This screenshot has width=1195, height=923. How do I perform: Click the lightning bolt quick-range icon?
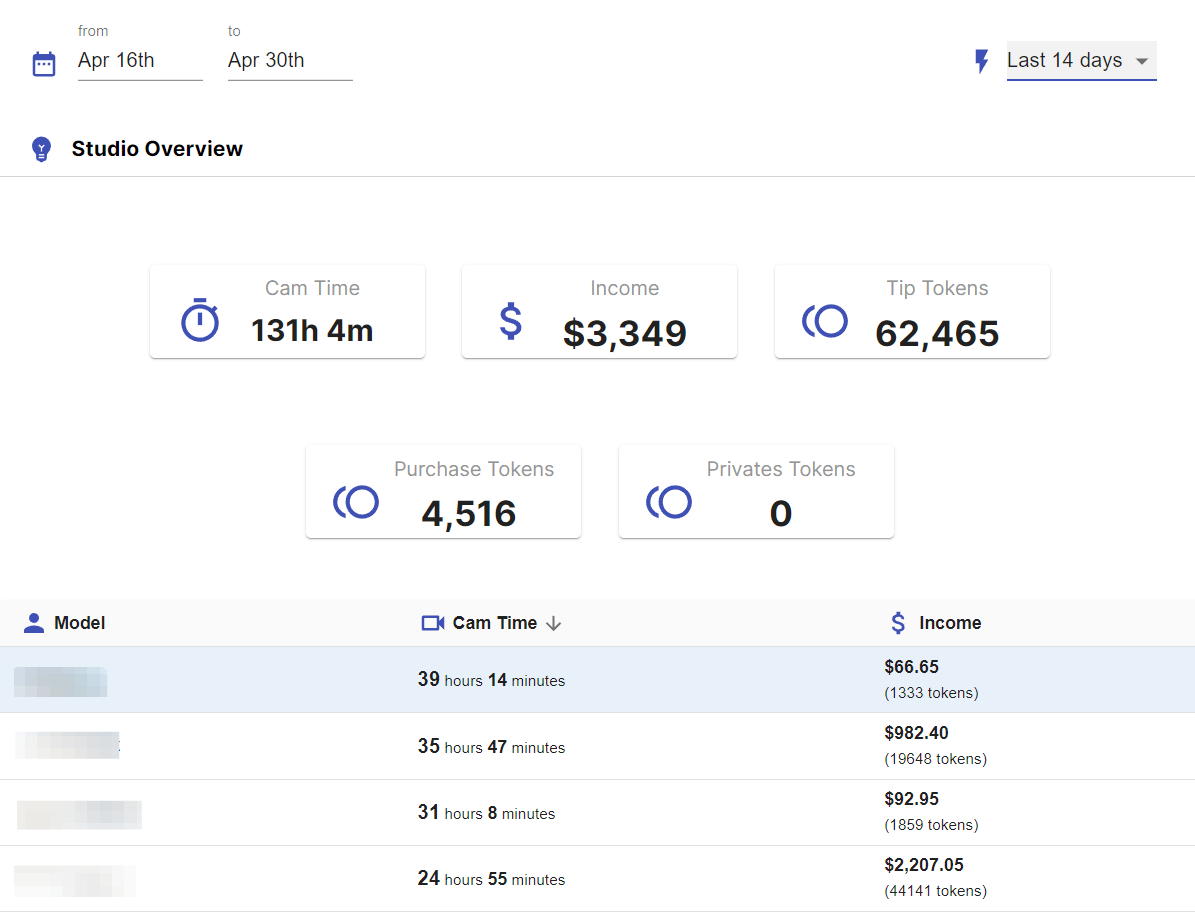coord(982,61)
